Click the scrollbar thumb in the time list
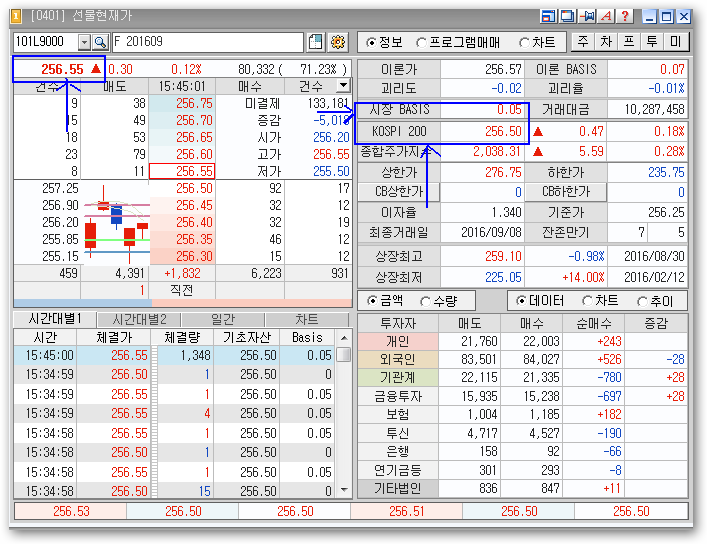Screen dimensions: 707x544 click(344, 354)
